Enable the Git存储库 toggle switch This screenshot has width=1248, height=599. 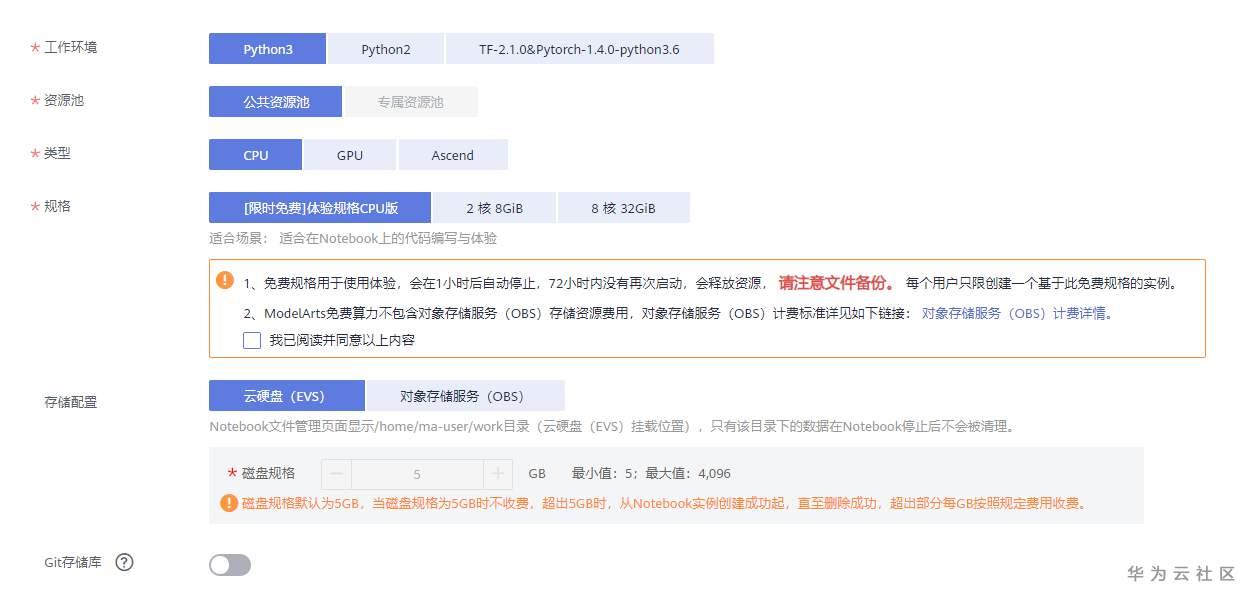[x=229, y=565]
